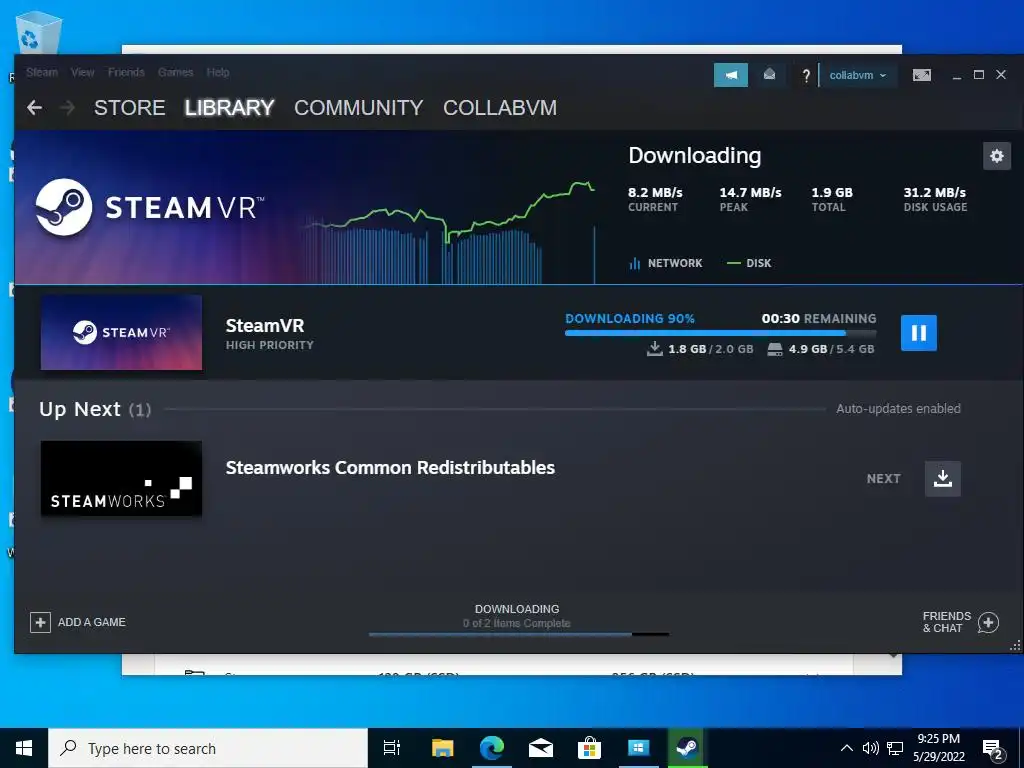Open the Friends menu

[x=126, y=72]
